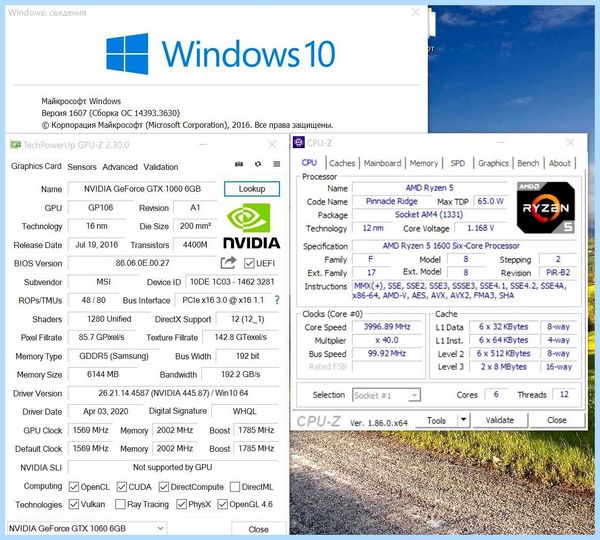Click the Validate button in CPU-Z
600x540 pixels.
[x=500, y=420]
